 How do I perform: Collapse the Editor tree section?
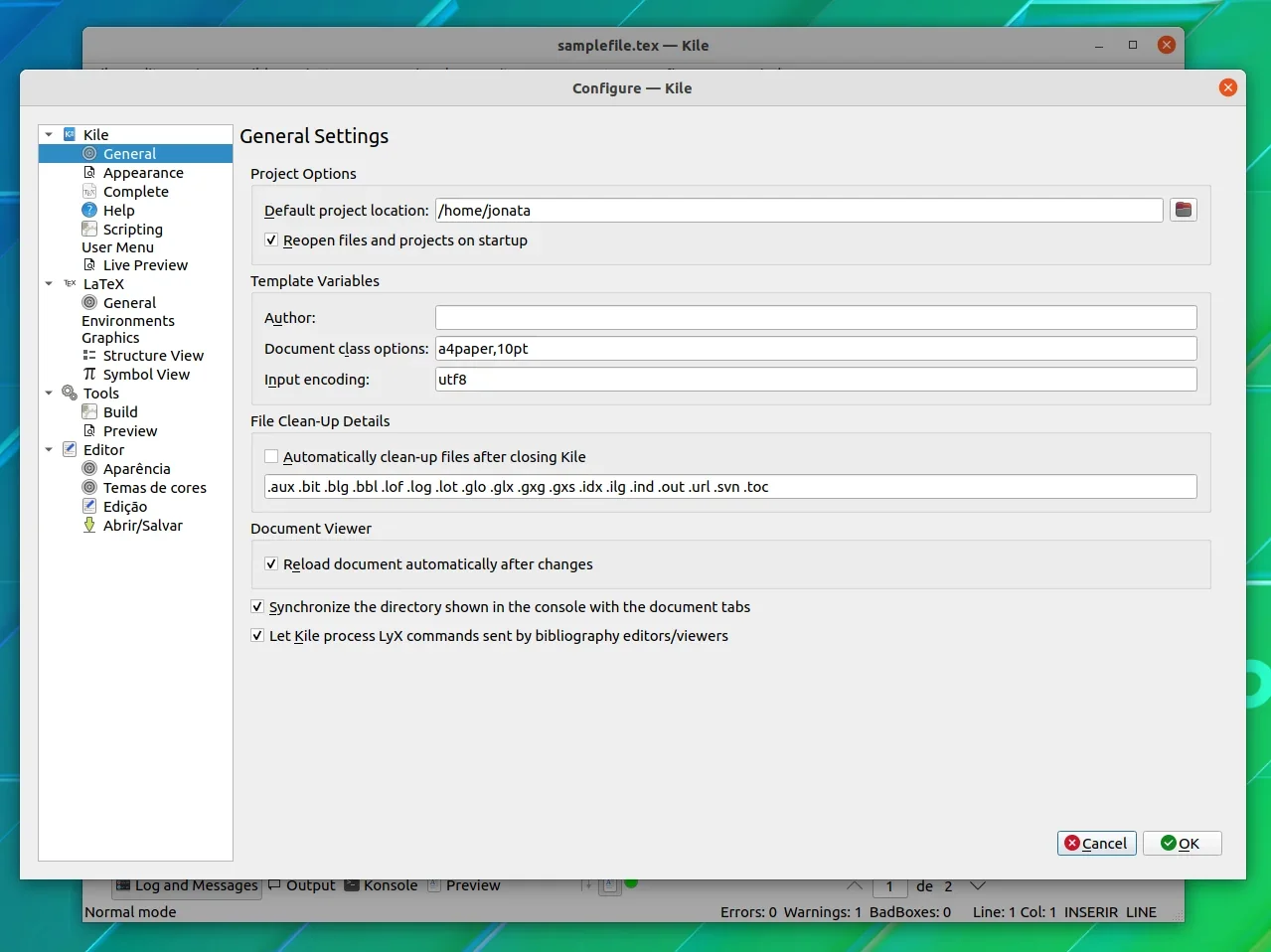(49, 450)
